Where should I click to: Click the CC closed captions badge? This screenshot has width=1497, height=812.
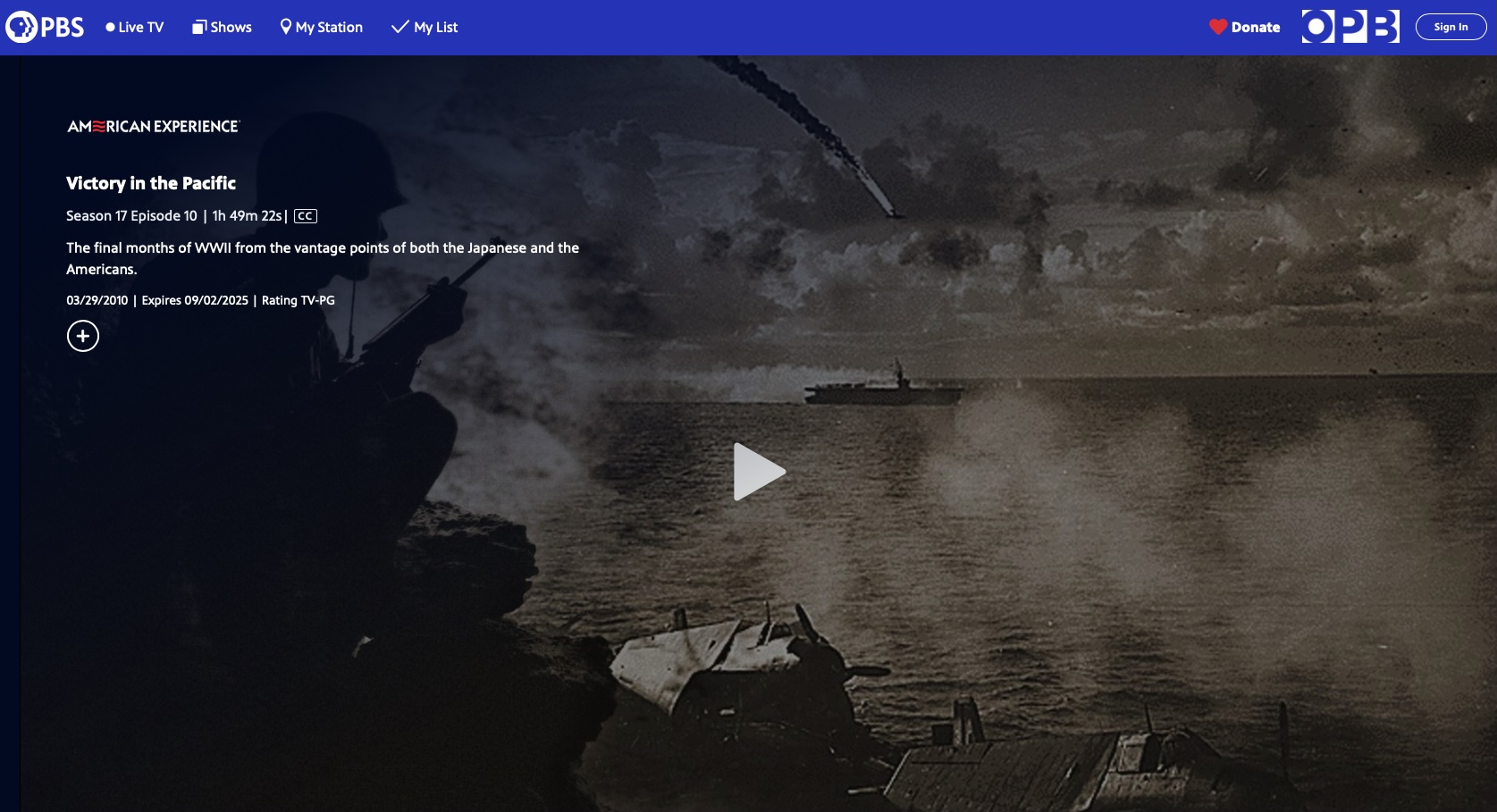(306, 216)
